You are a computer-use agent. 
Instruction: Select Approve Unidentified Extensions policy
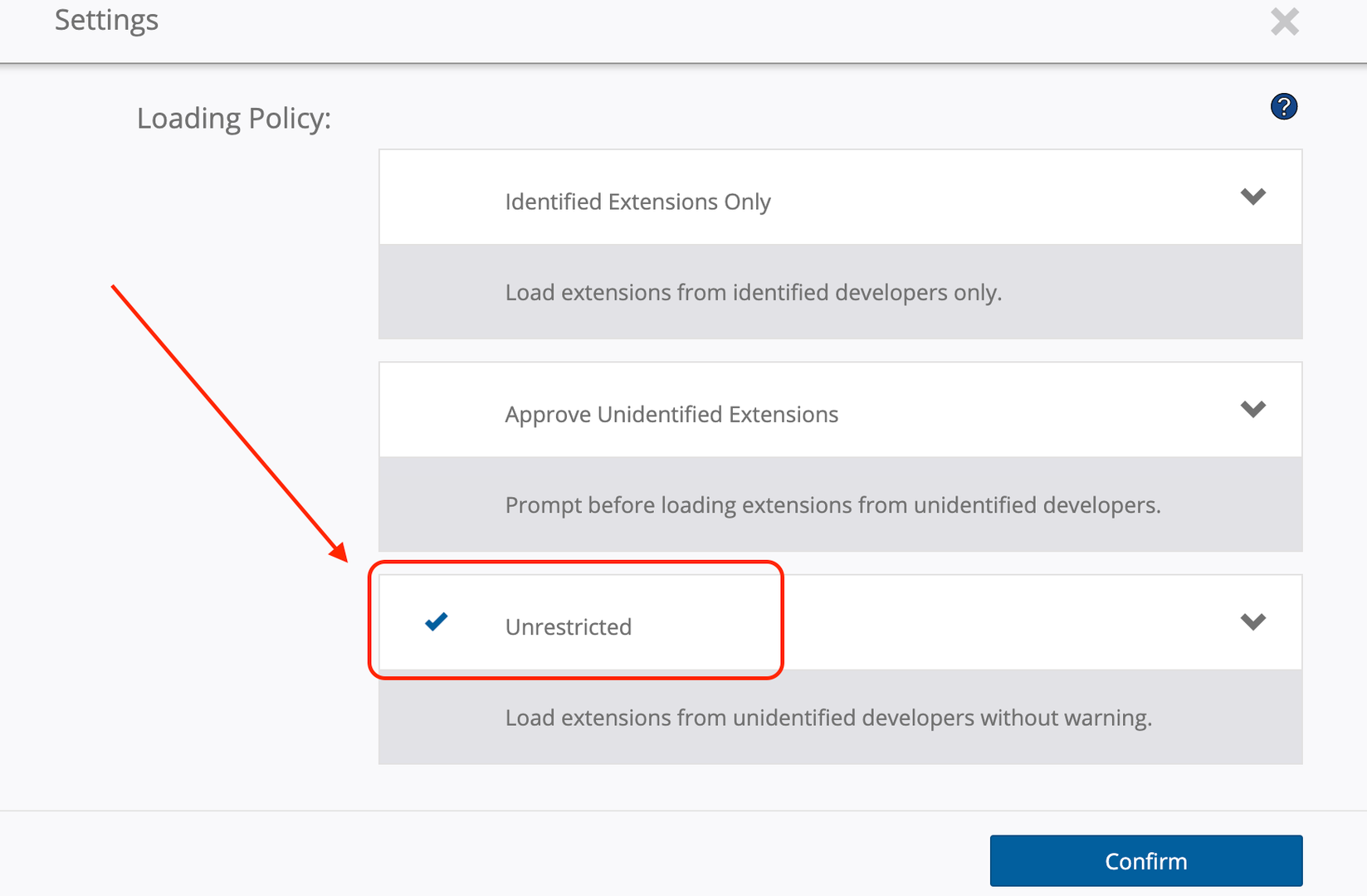(x=671, y=414)
